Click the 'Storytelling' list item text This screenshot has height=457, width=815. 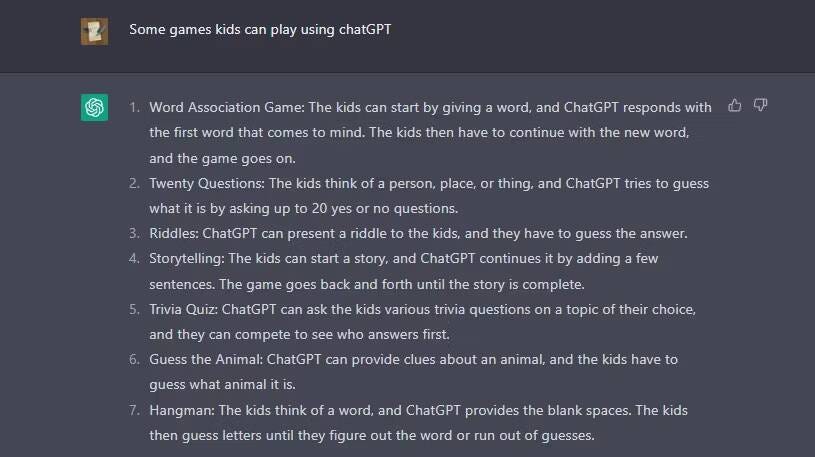404,271
